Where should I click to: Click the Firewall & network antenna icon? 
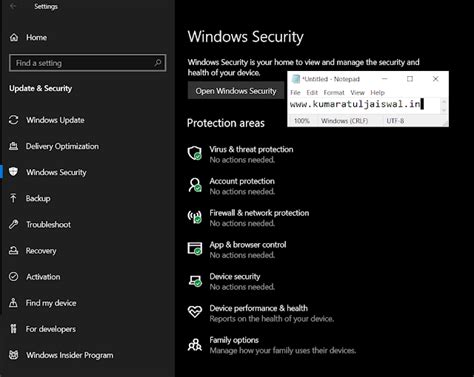pyautogui.click(x=195, y=217)
